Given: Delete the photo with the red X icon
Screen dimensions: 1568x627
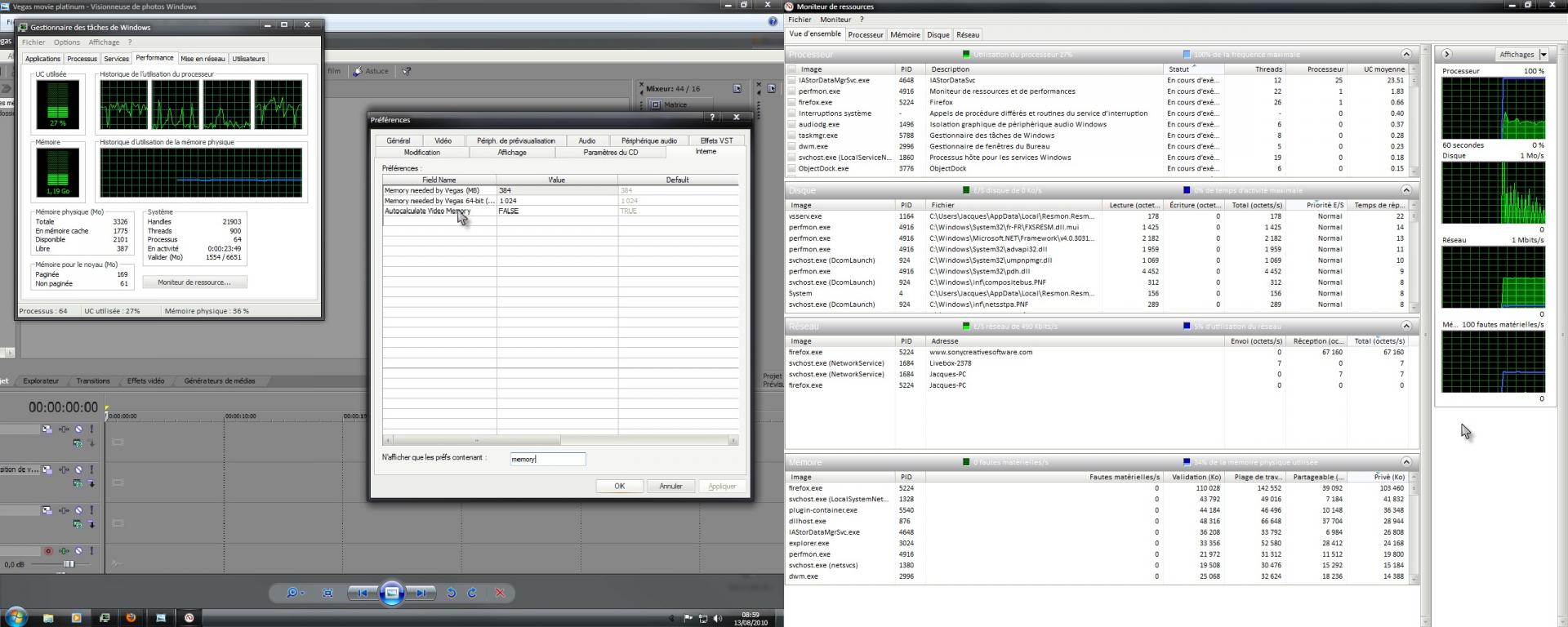Looking at the screenshot, I should [500, 593].
